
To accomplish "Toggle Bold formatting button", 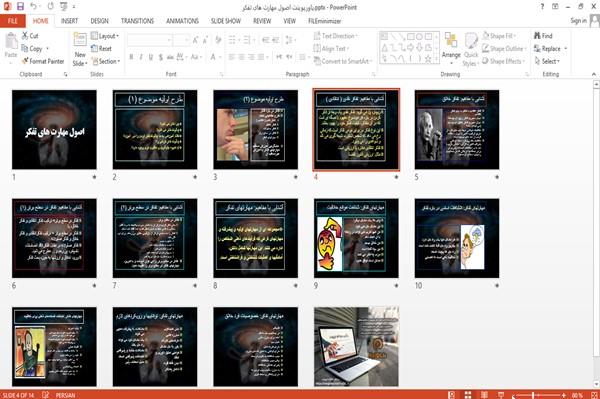I will 131,57.
